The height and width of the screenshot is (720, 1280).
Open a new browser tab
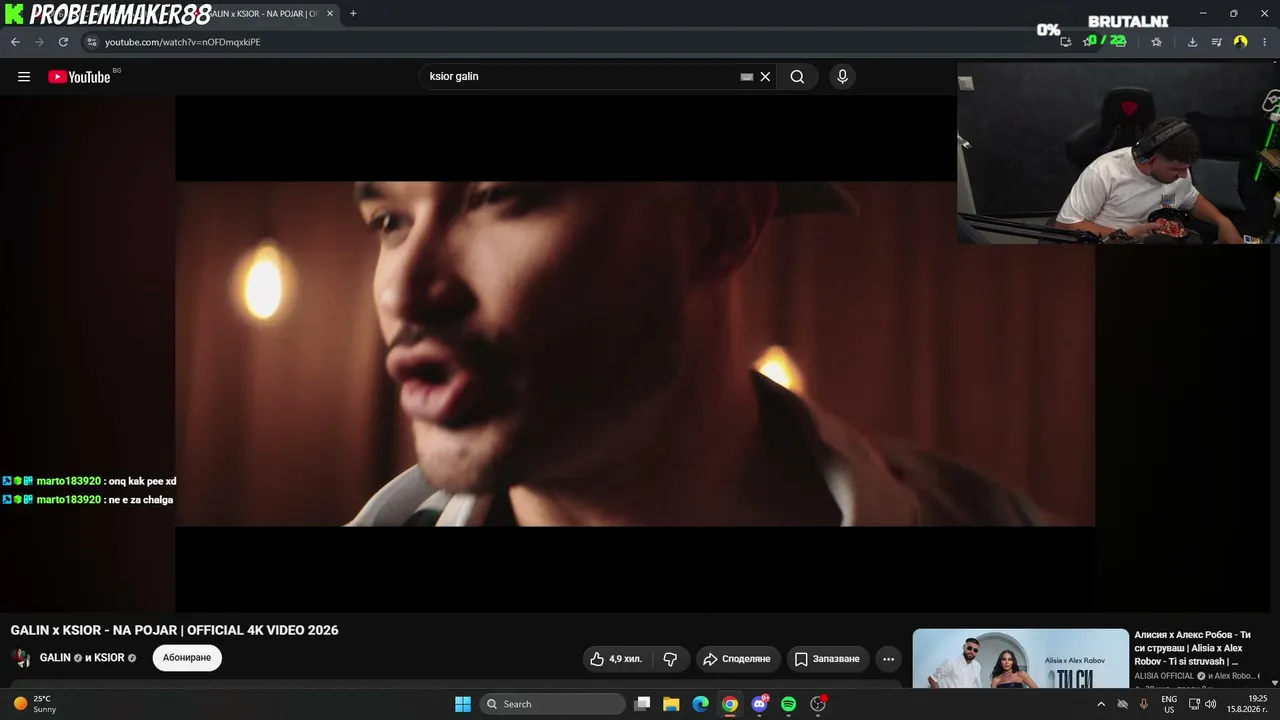(353, 14)
